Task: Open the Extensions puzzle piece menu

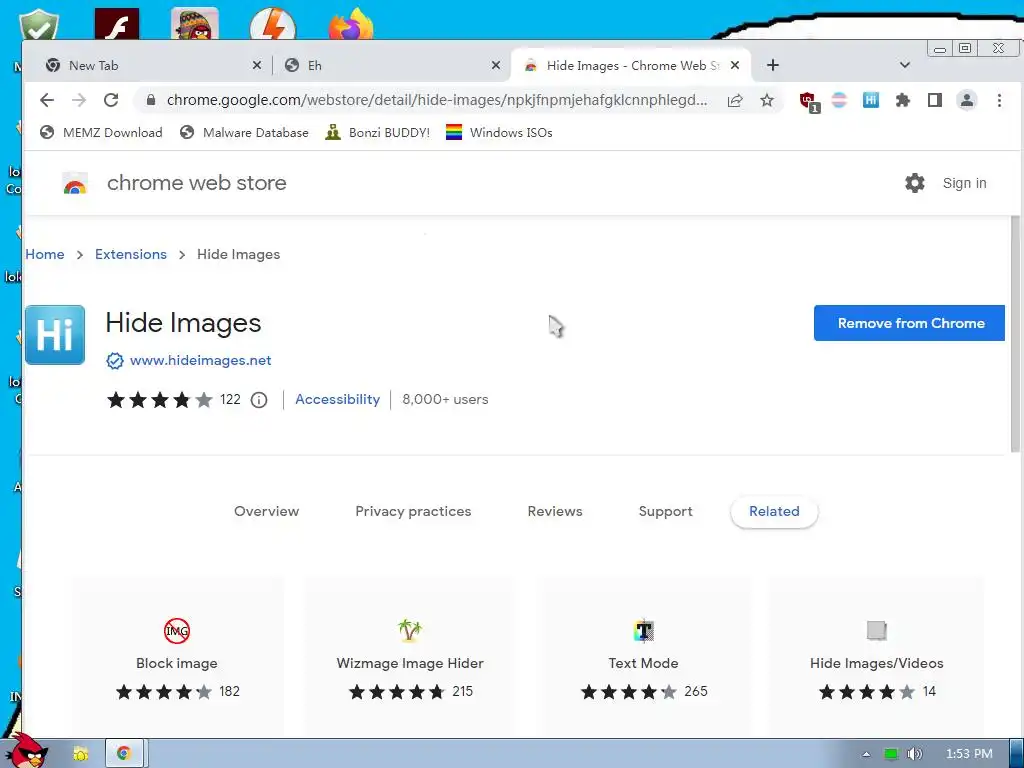Action: pyautogui.click(x=903, y=100)
